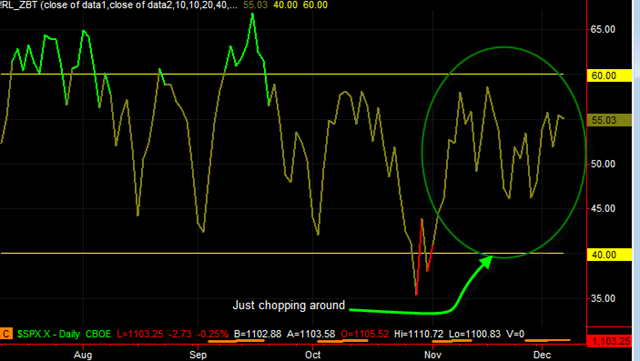Click the Nov label on time axis
Image resolution: width=640 pixels, height=361 pixels.
click(x=432, y=355)
